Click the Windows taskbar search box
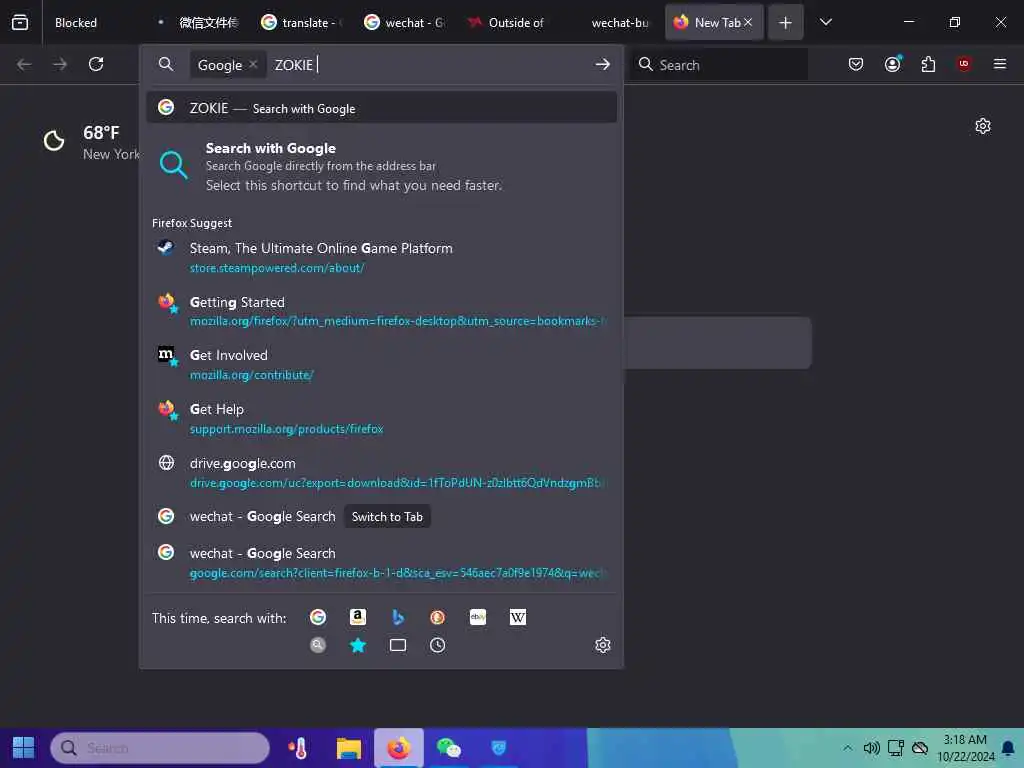1024x768 pixels. pyautogui.click(x=160, y=748)
